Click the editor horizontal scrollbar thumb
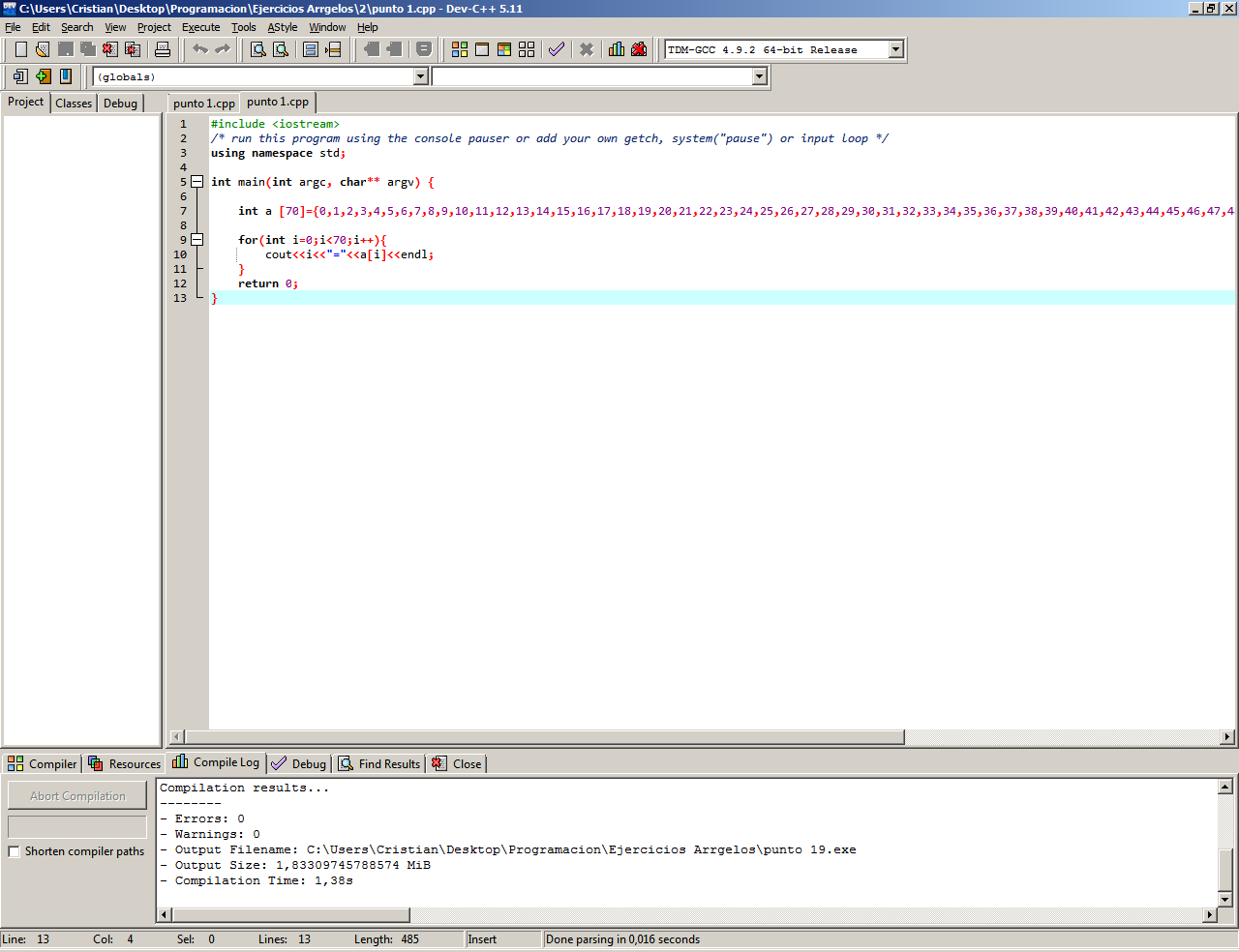 (x=544, y=737)
